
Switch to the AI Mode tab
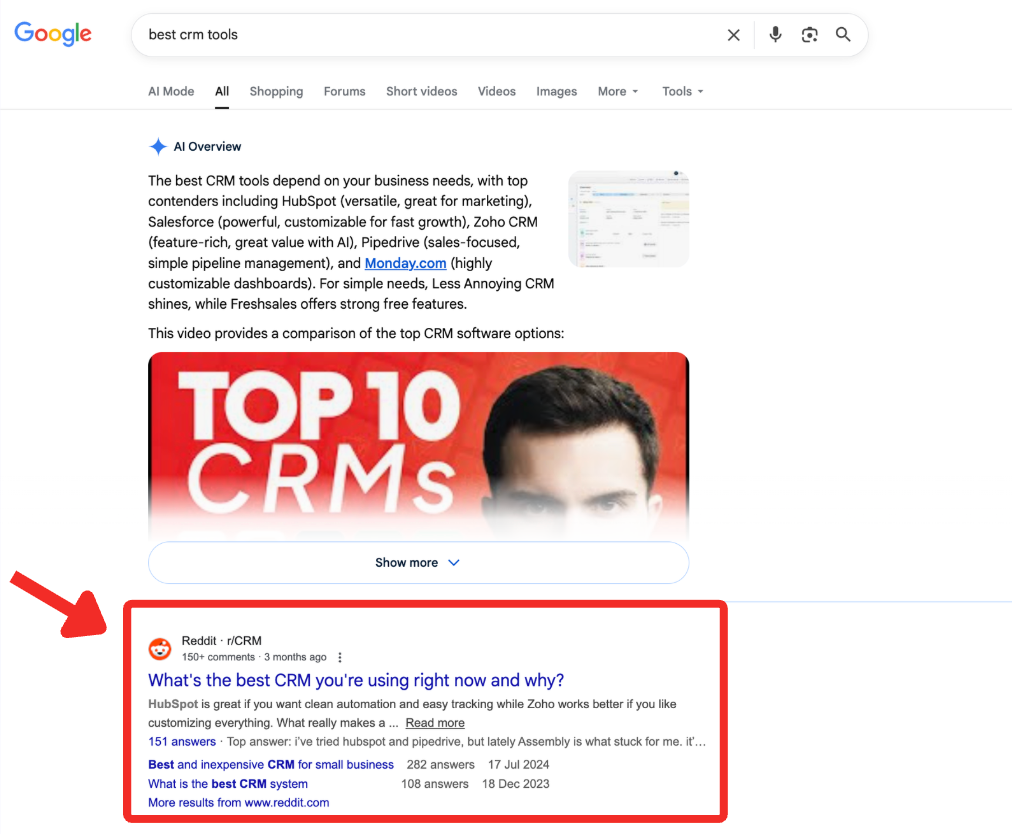pyautogui.click(x=171, y=92)
